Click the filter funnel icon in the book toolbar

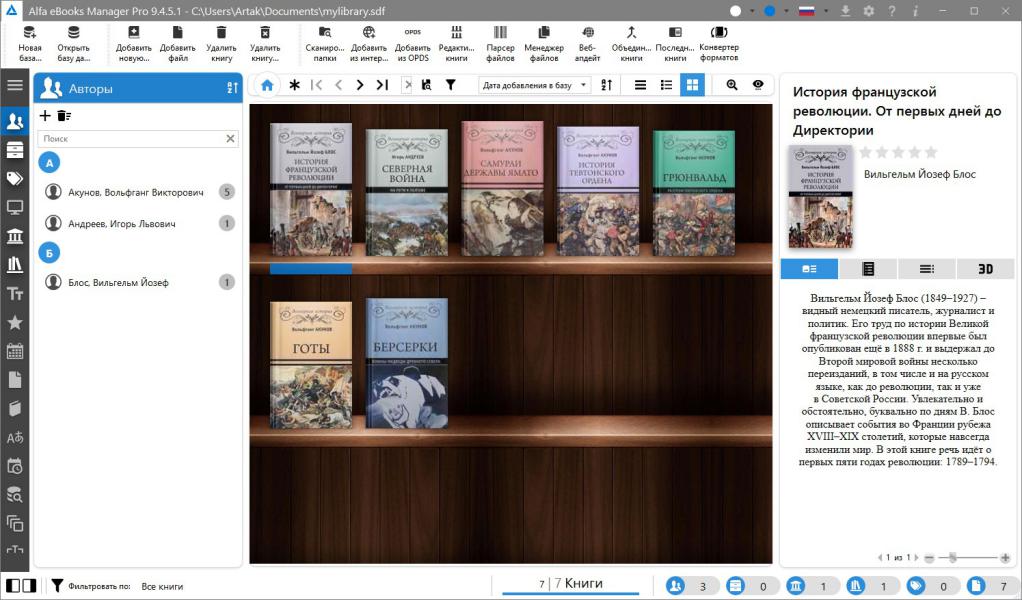[451, 85]
